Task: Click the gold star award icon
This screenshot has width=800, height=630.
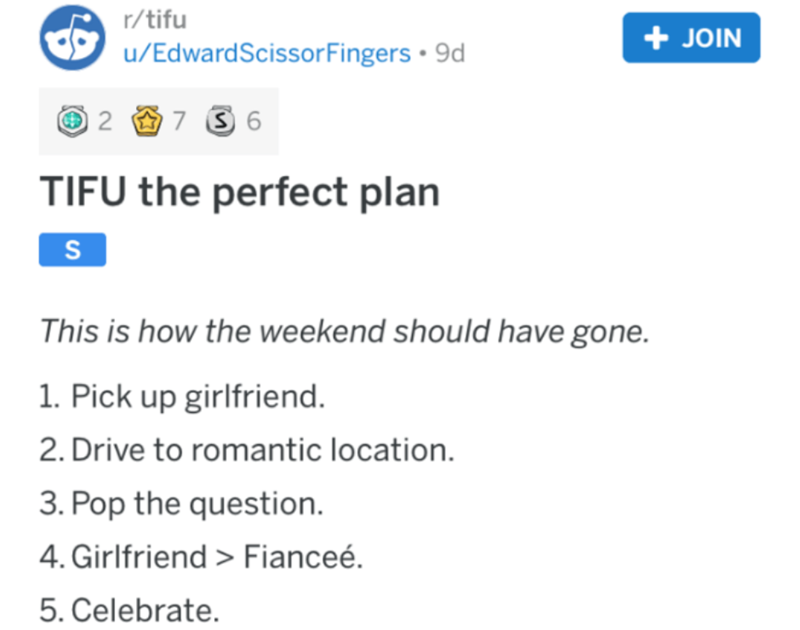Action: coord(147,122)
